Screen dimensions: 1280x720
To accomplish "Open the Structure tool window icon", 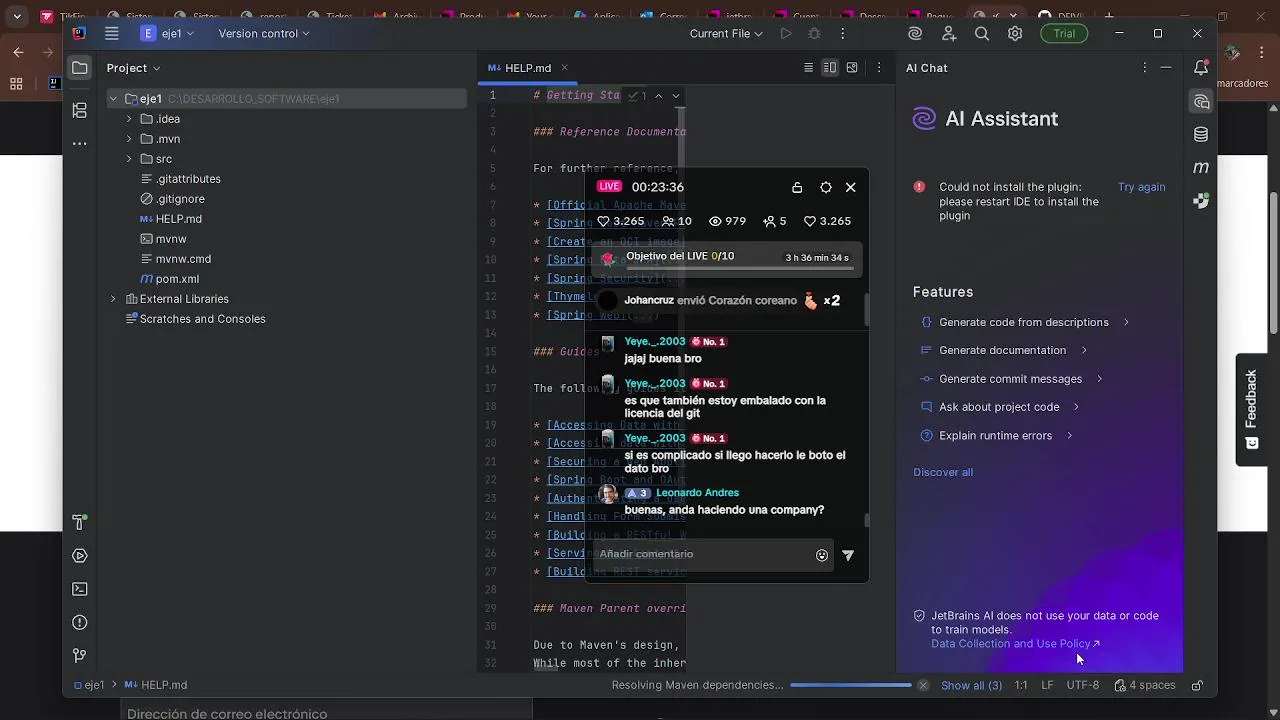I will tap(80, 111).
